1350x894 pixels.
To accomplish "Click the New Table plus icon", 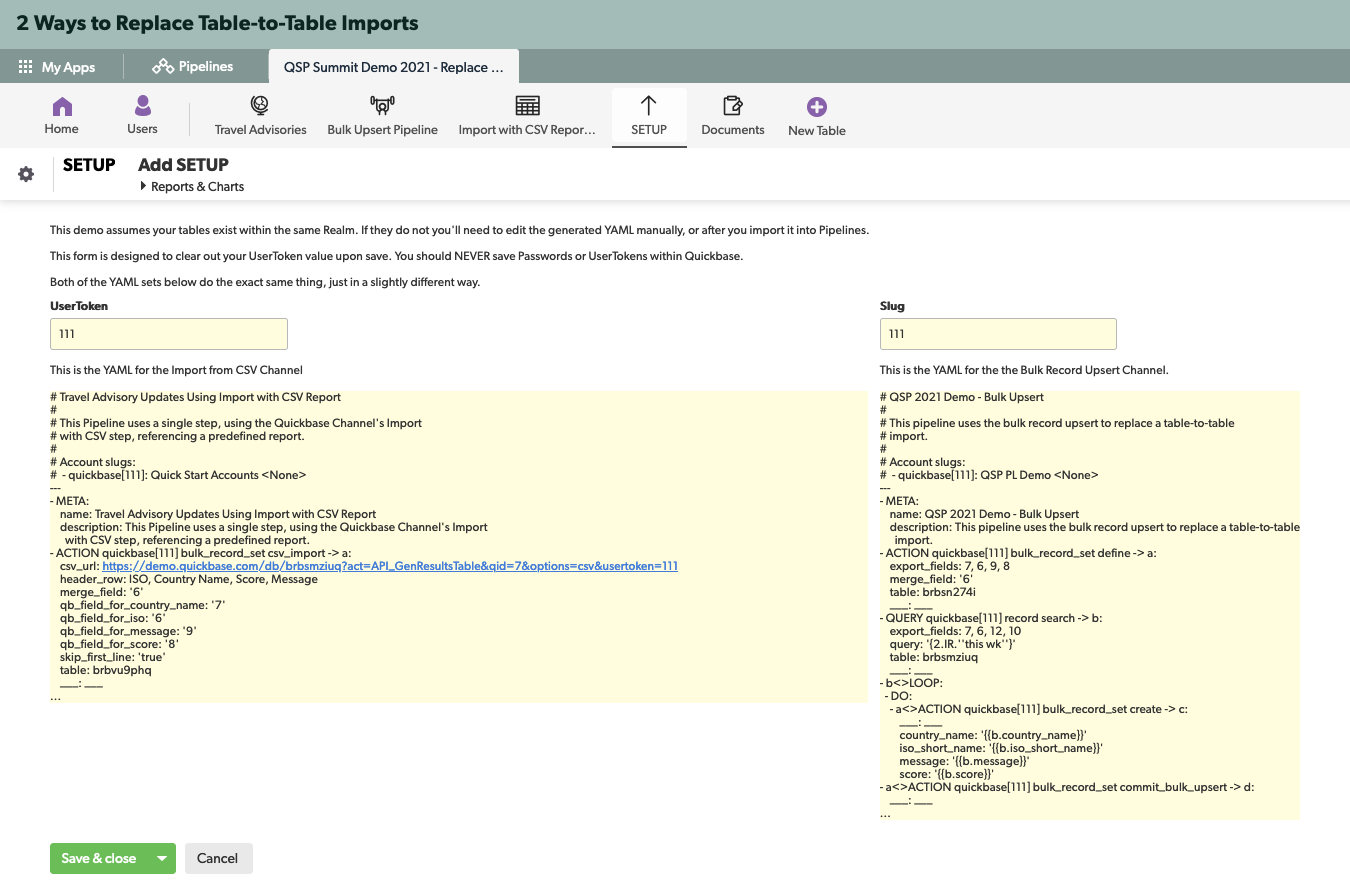I will tap(816, 107).
